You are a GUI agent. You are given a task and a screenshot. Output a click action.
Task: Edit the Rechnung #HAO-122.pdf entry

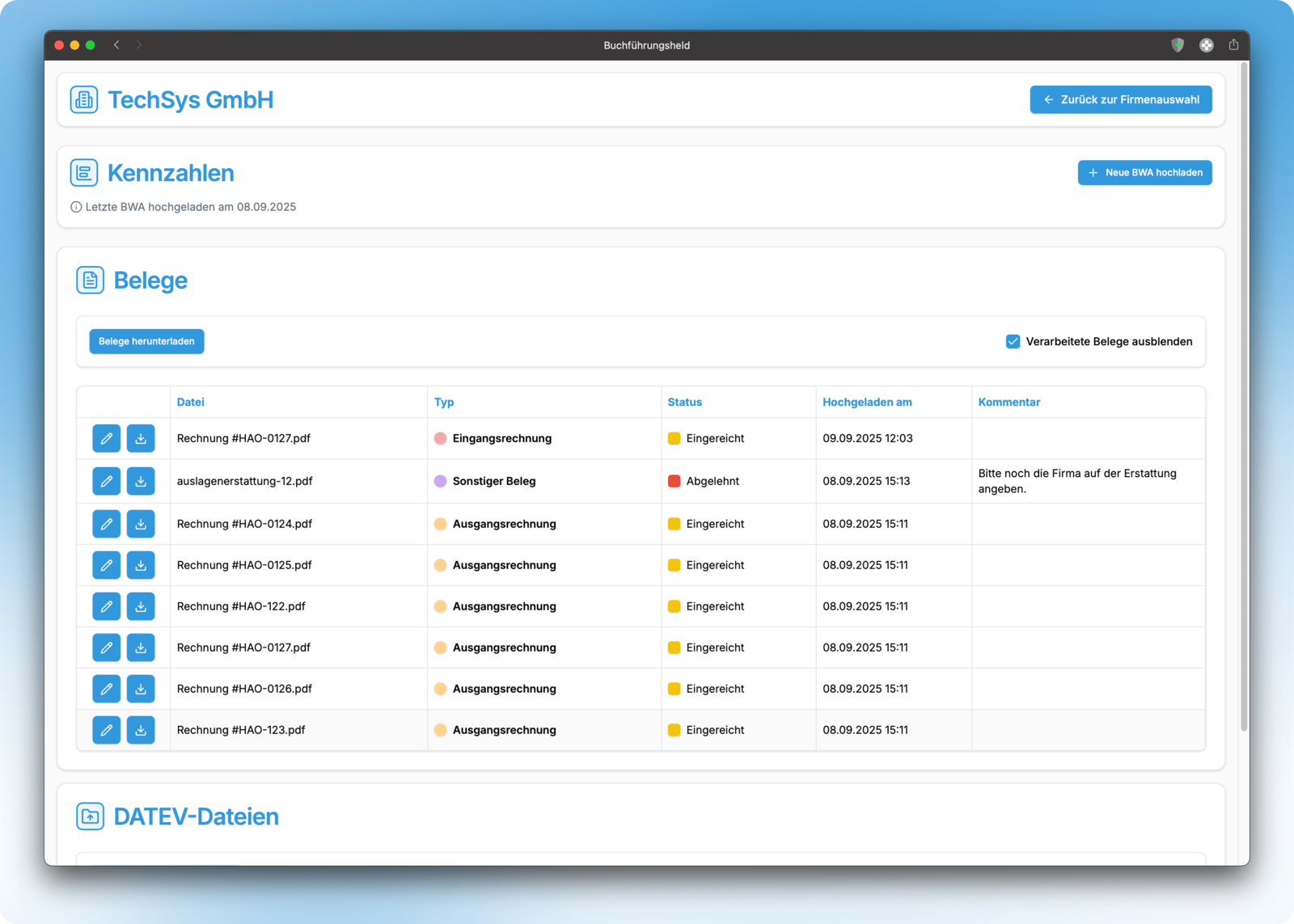[x=106, y=606]
